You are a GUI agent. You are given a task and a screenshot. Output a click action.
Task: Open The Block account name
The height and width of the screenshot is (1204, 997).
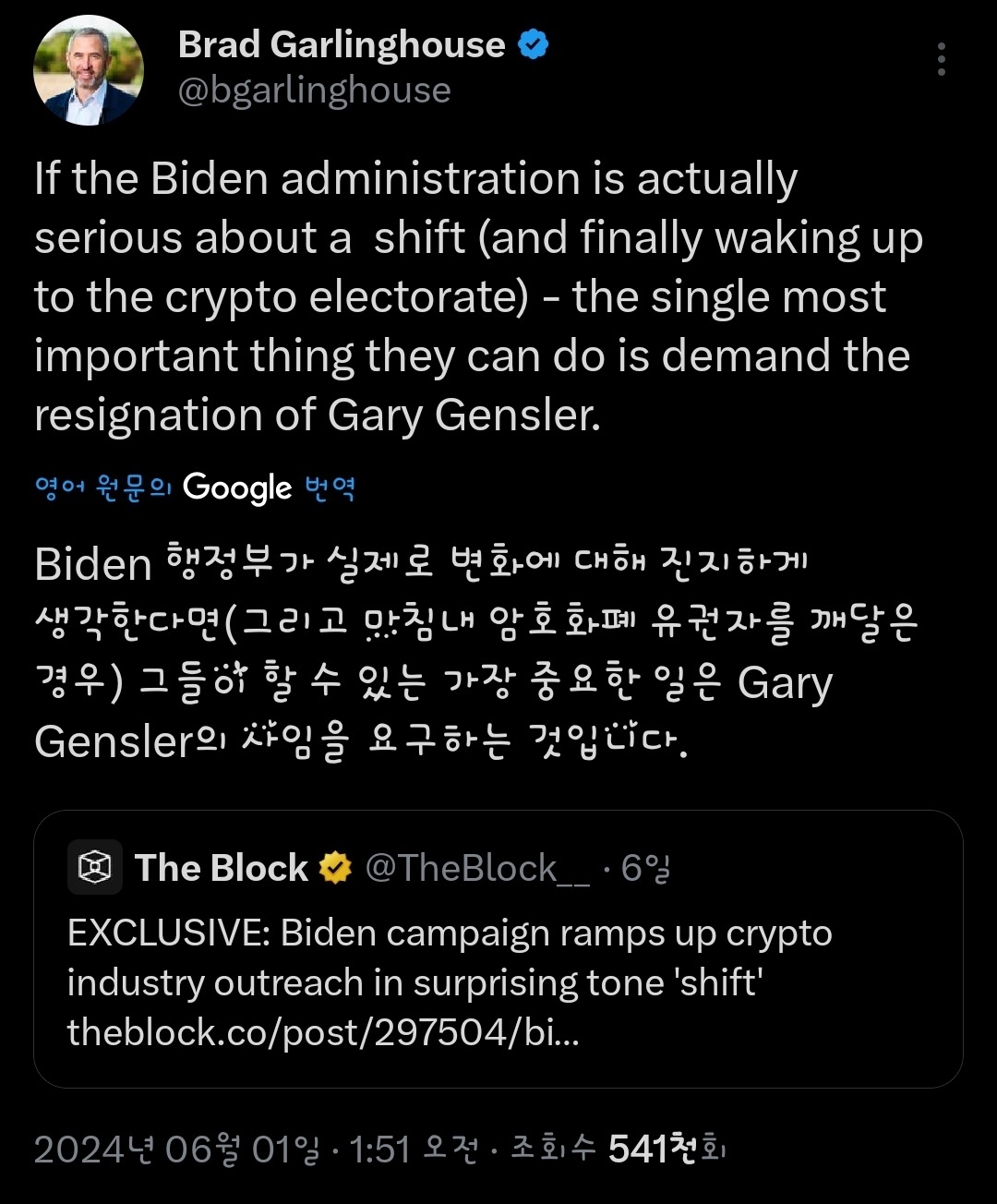(x=221, y=868)
